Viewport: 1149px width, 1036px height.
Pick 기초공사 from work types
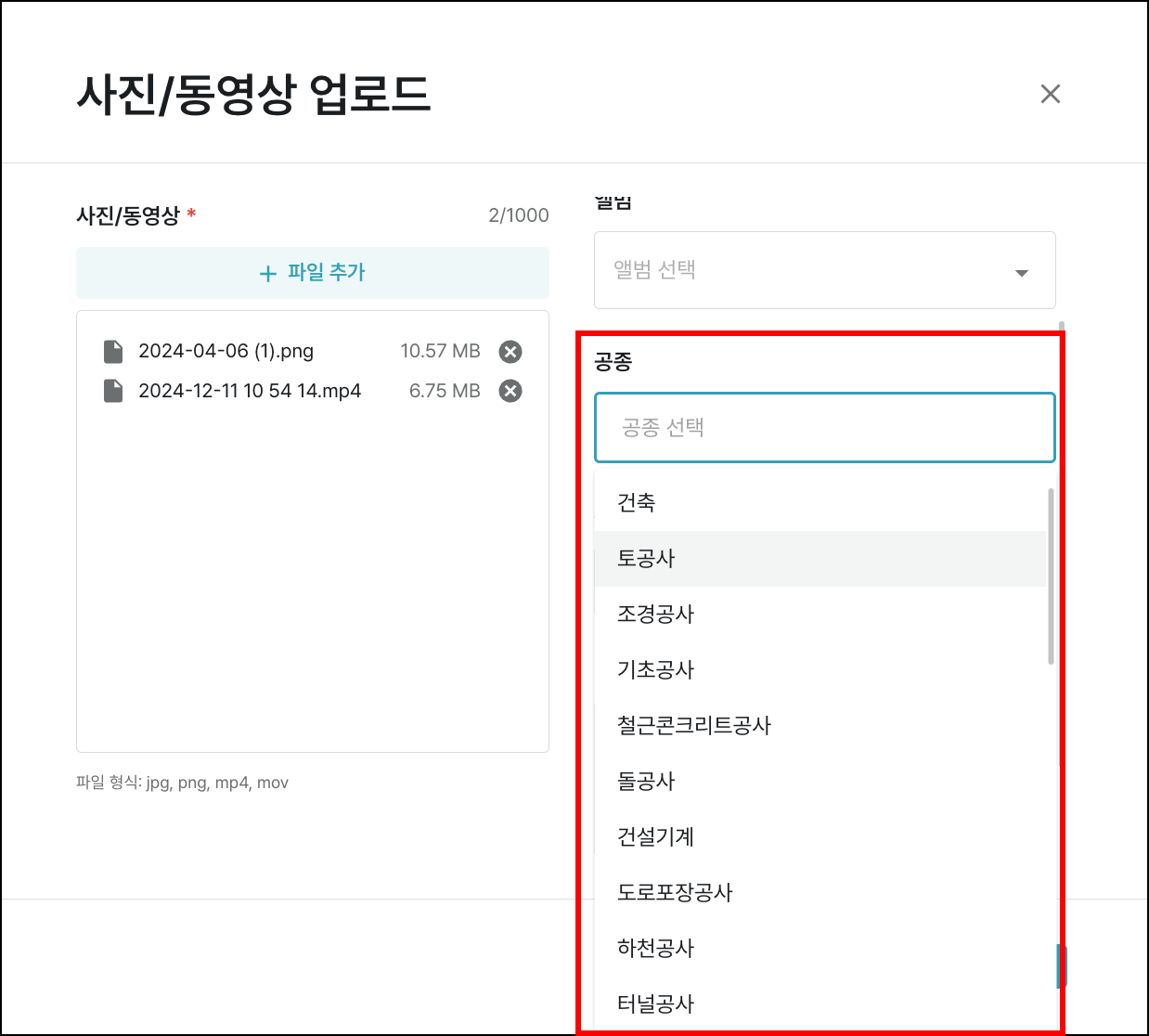click(655, 669)
